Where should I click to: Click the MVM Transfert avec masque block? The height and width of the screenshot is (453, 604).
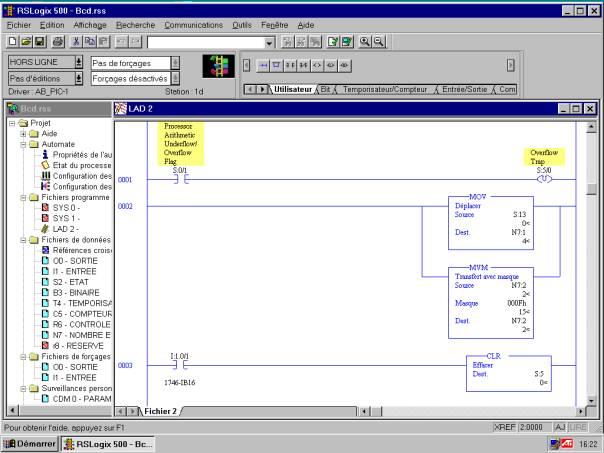(x=491, y=302)
